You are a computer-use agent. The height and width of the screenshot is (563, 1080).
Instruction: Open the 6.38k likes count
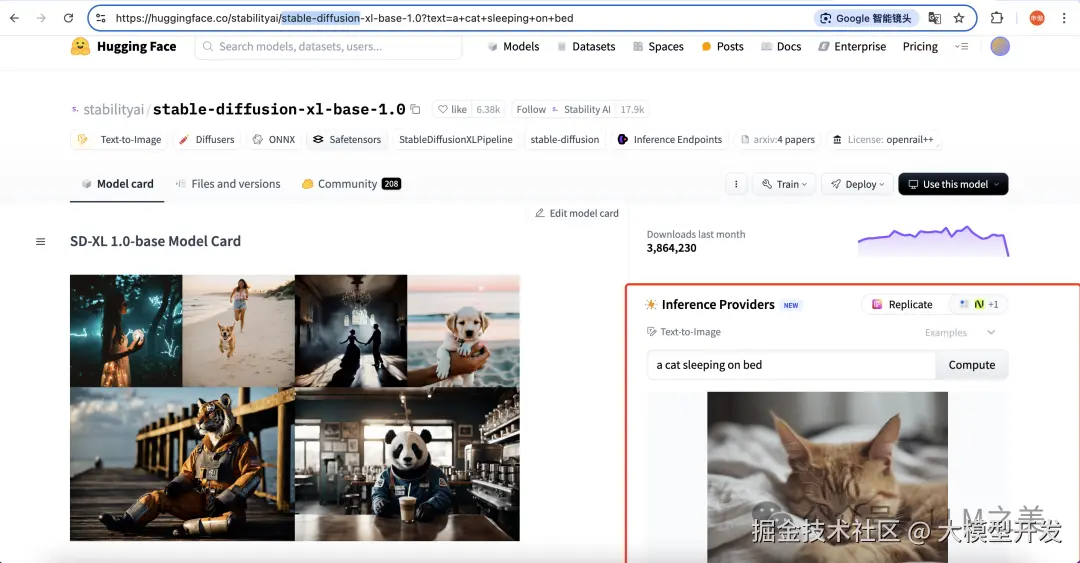[x=488, y=110]
